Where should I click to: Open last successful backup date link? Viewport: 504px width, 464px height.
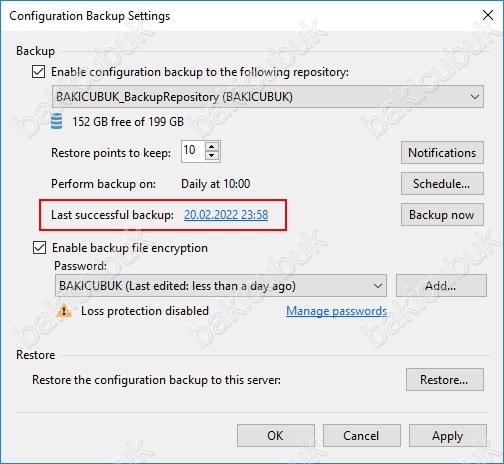pyautogui.click(x=226, y=215)
